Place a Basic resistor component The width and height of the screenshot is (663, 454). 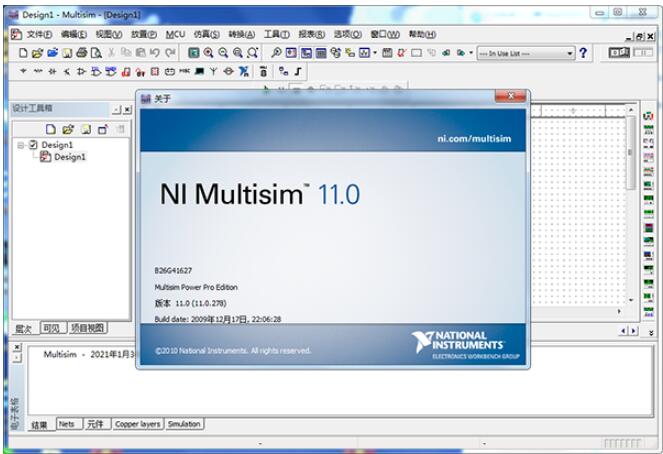38,71
